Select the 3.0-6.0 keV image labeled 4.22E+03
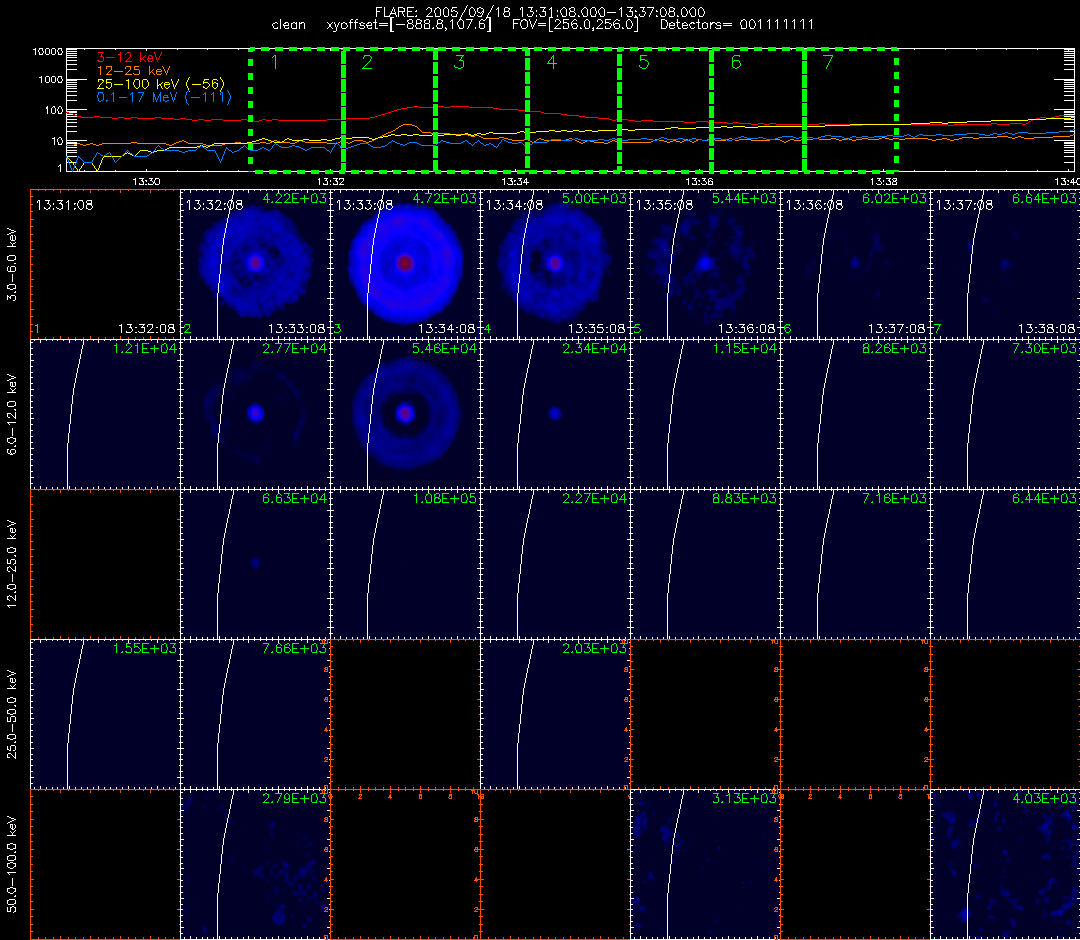 [256, 264]
